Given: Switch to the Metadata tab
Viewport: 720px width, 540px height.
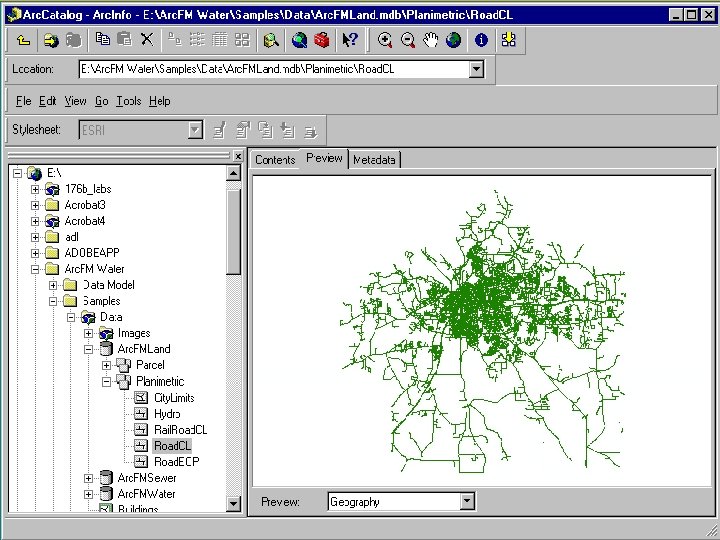Looking at the screenshot, I should tap(374, 160).
